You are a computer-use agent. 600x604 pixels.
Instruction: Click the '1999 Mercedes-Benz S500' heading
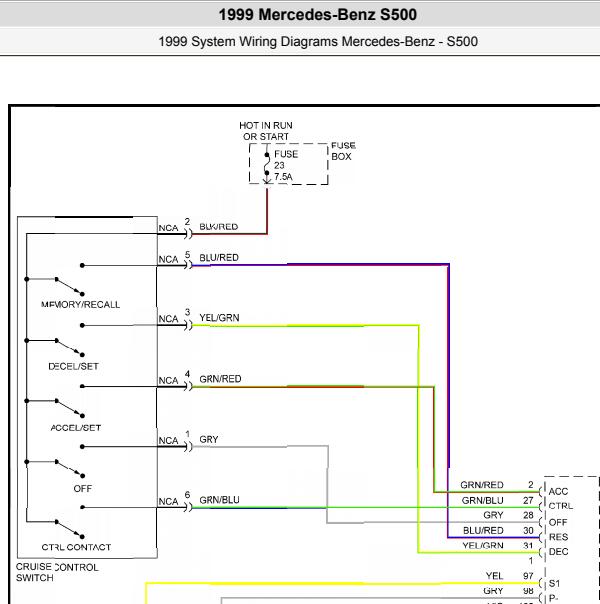317,15
